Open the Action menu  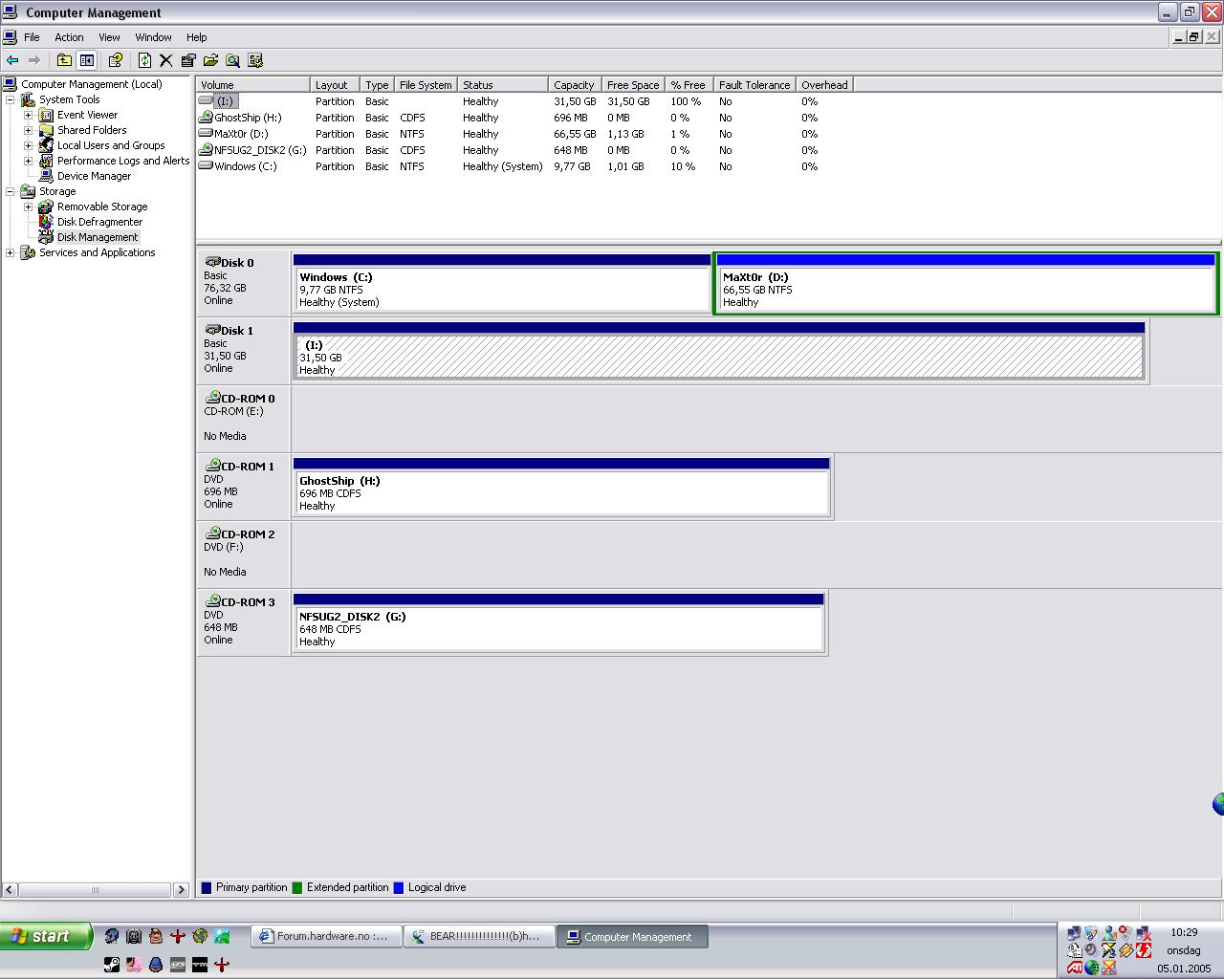click(x=69, y=37)
